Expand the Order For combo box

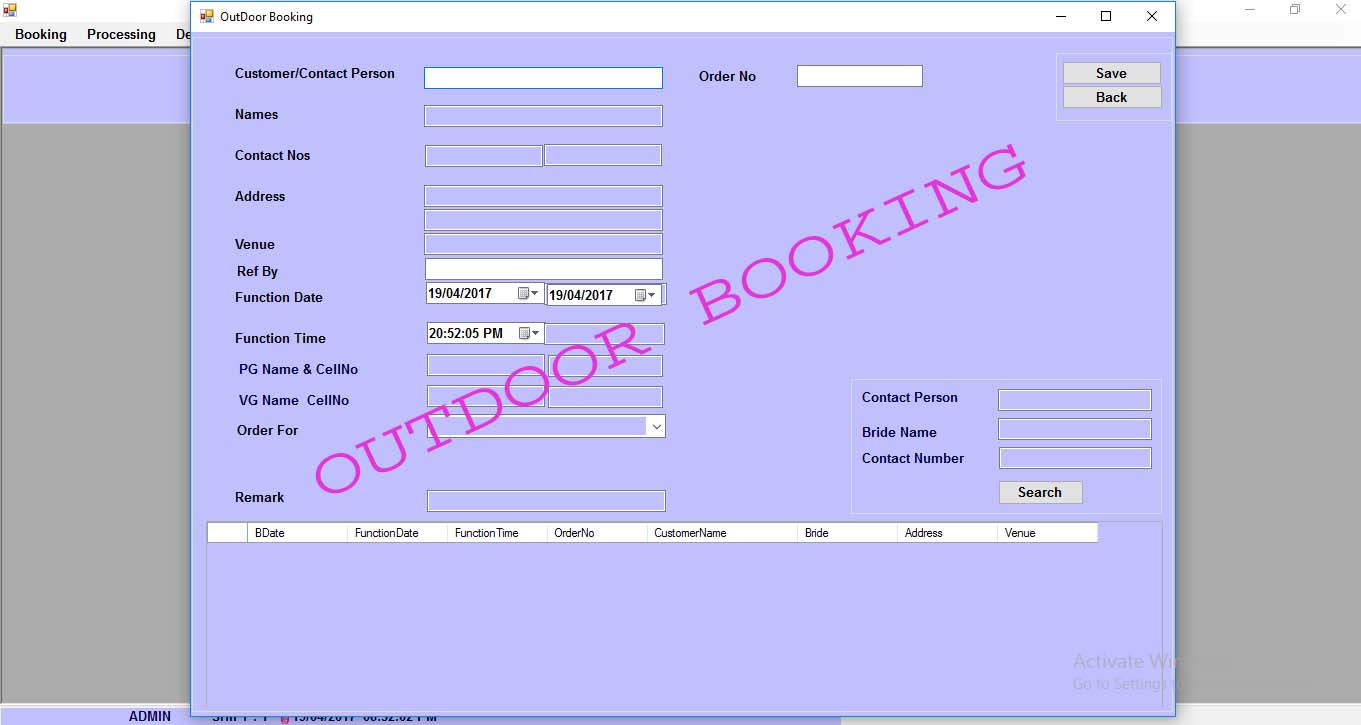(x=656, y=427)
